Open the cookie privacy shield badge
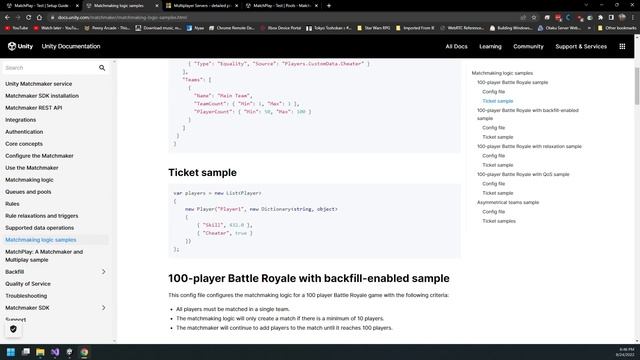 13,329
